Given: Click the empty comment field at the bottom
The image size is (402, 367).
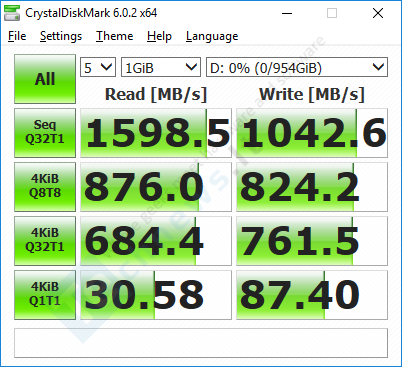Looking at the screenshot, I should coord(201,343).
